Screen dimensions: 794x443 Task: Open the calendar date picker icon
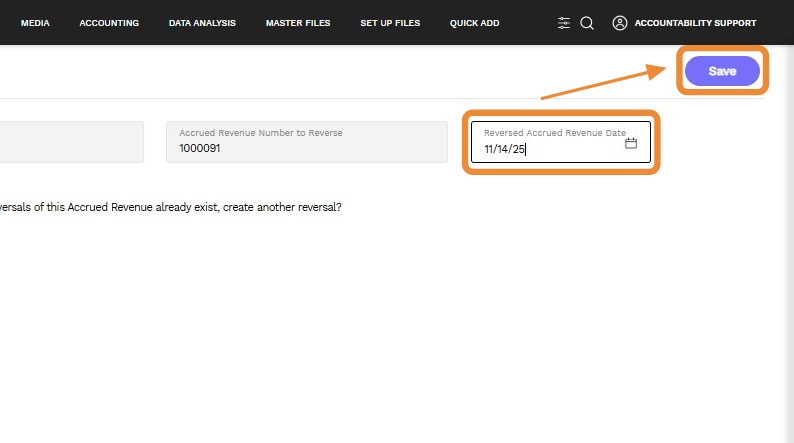pos(630,143)
